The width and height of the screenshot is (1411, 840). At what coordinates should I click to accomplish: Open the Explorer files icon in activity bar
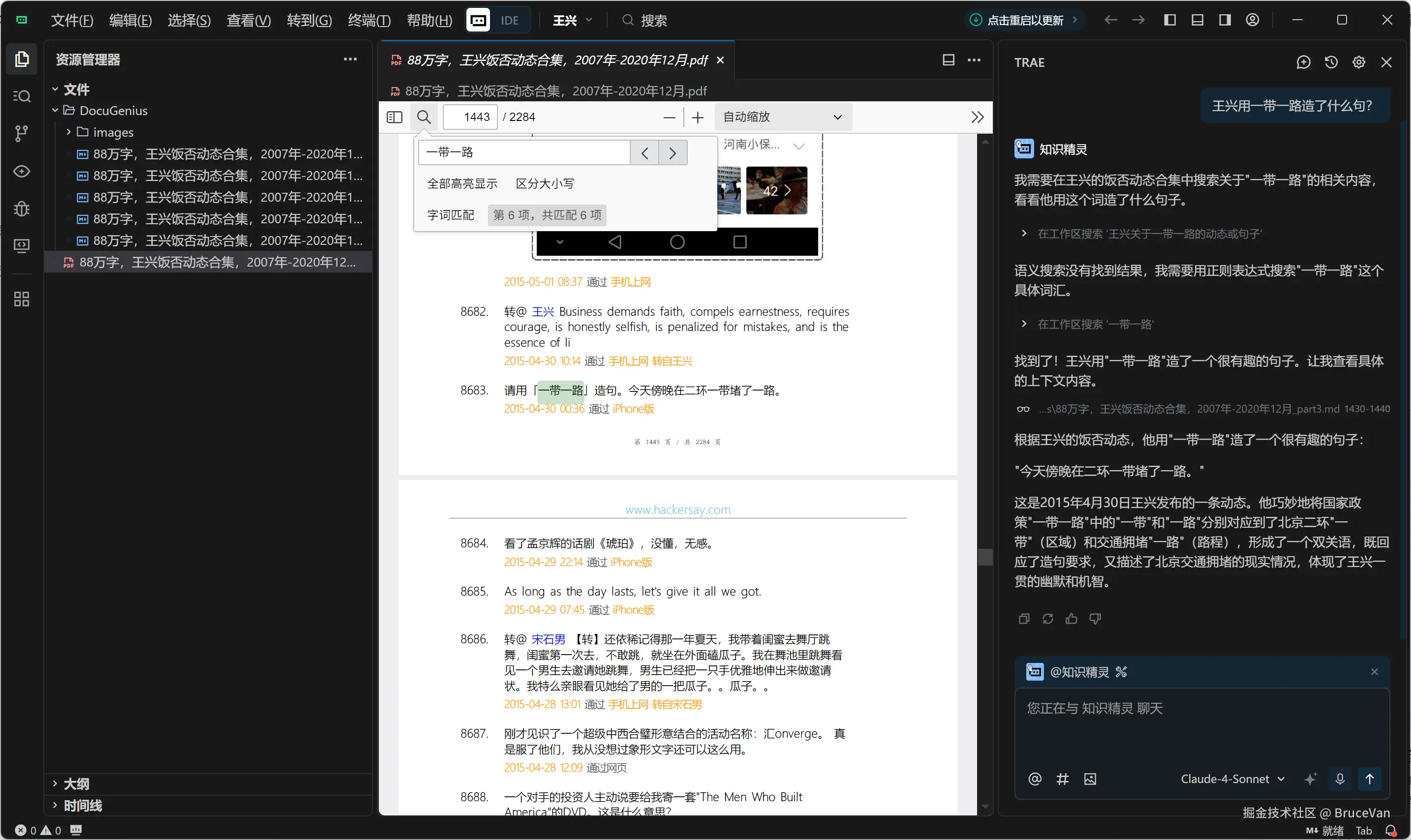pos(22,59)
